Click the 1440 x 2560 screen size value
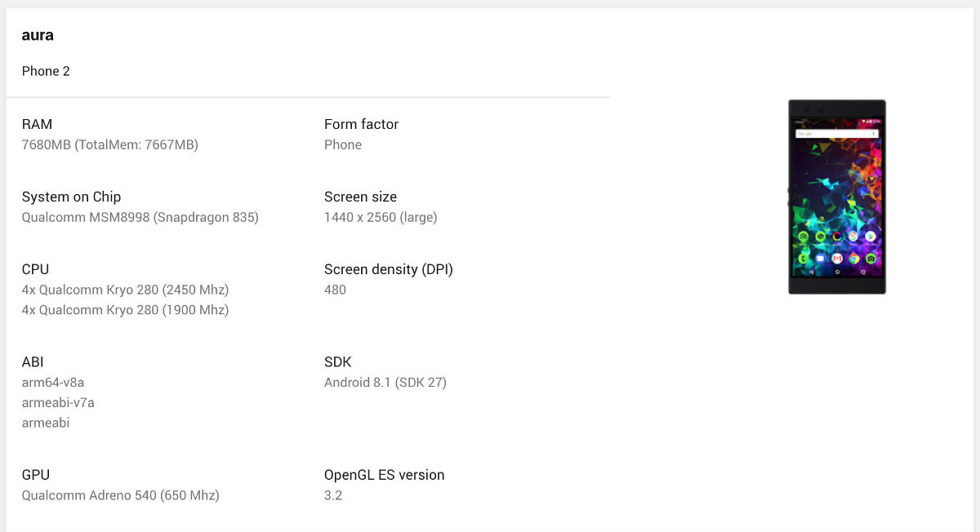The height and width of the screenshot is (532, 980). (x=380, y=217)
